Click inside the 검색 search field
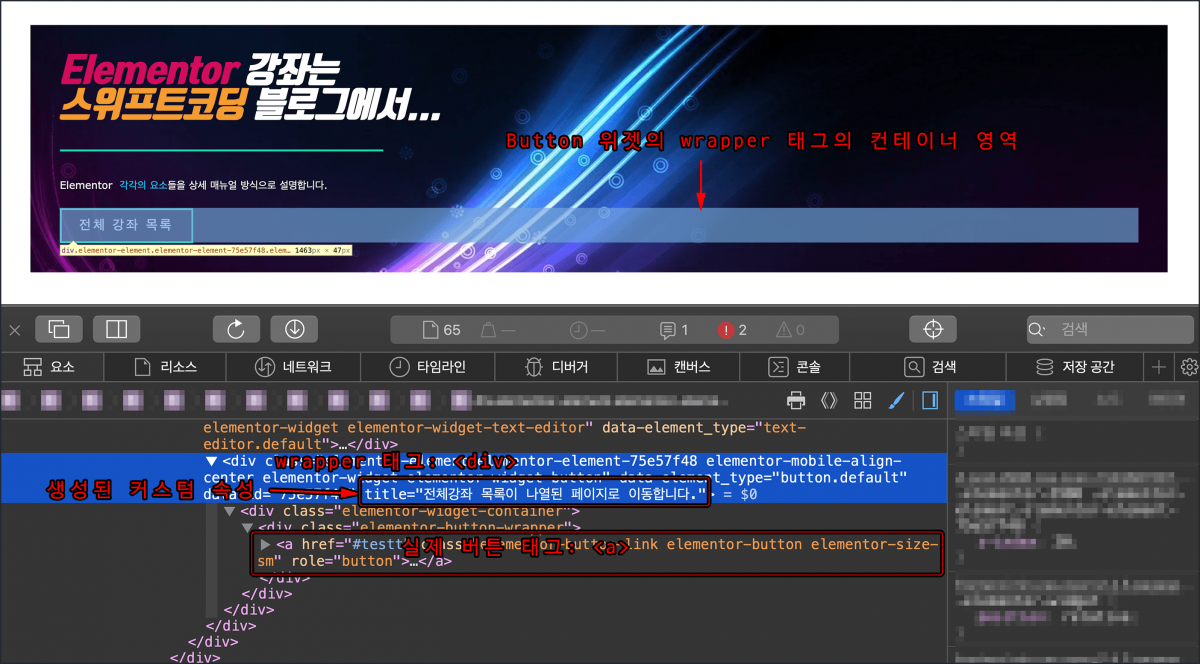Image resolution: width=1200 pixels, height=664 pixels. [1110, 329]
